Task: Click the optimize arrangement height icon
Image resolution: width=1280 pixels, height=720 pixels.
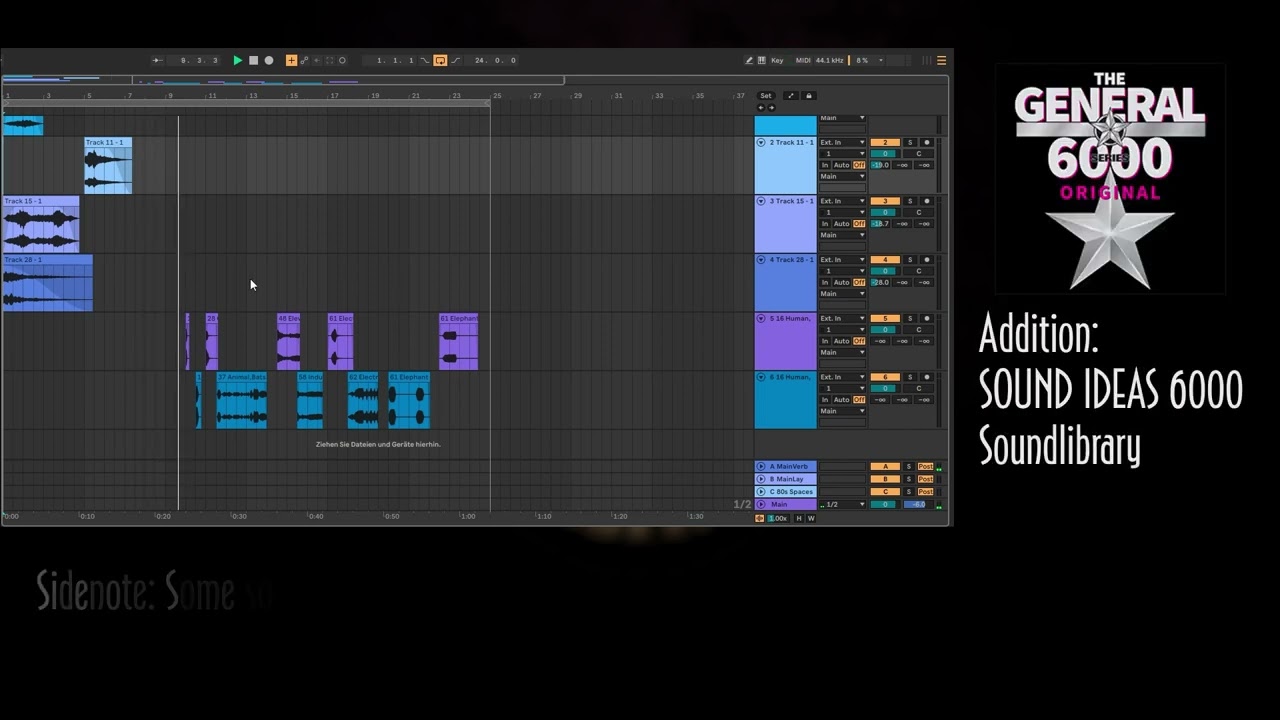Action: tap(791, 96)
